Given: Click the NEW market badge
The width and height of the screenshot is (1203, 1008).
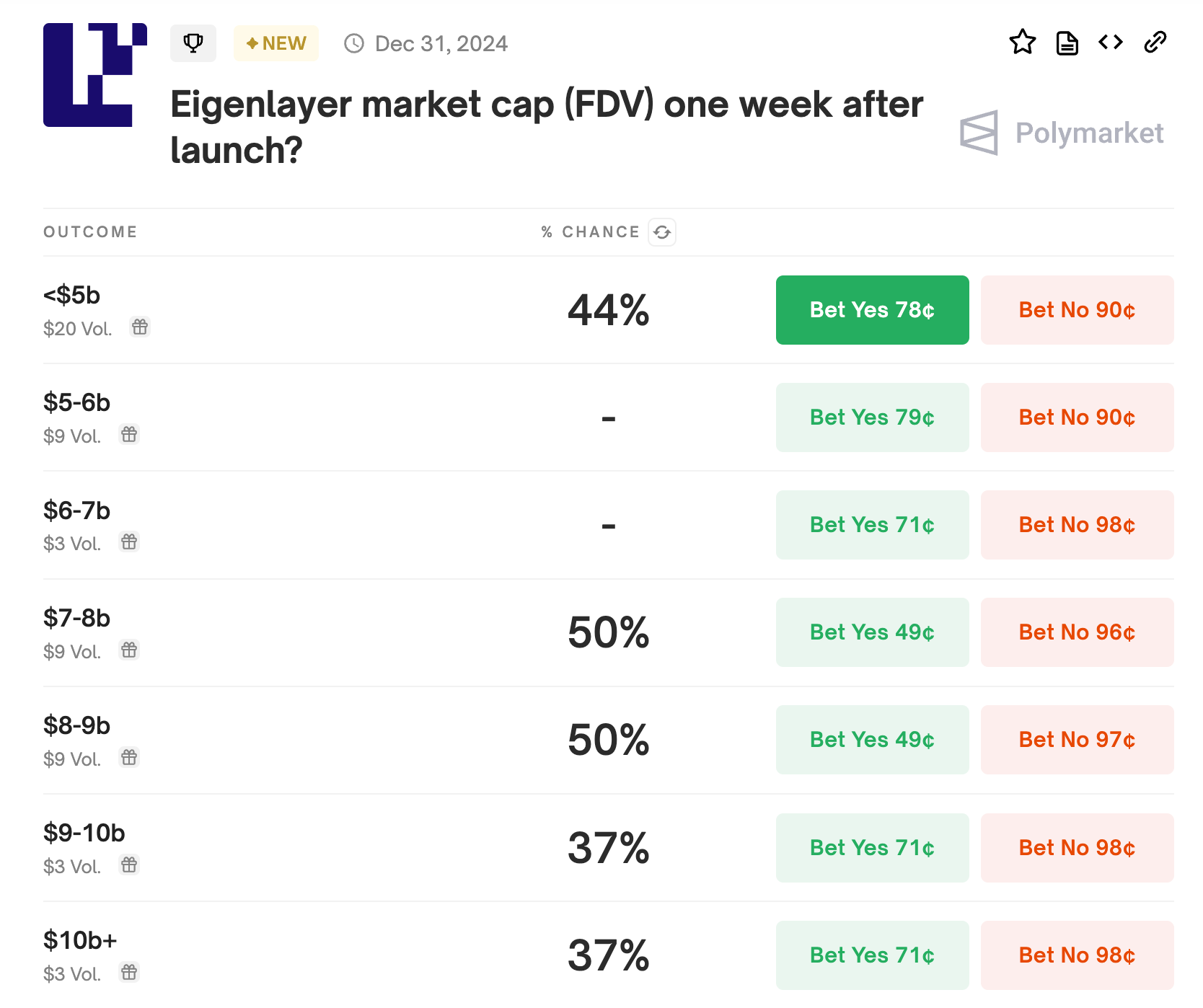Looking at the screenshot, I should (x=276, y=43).
